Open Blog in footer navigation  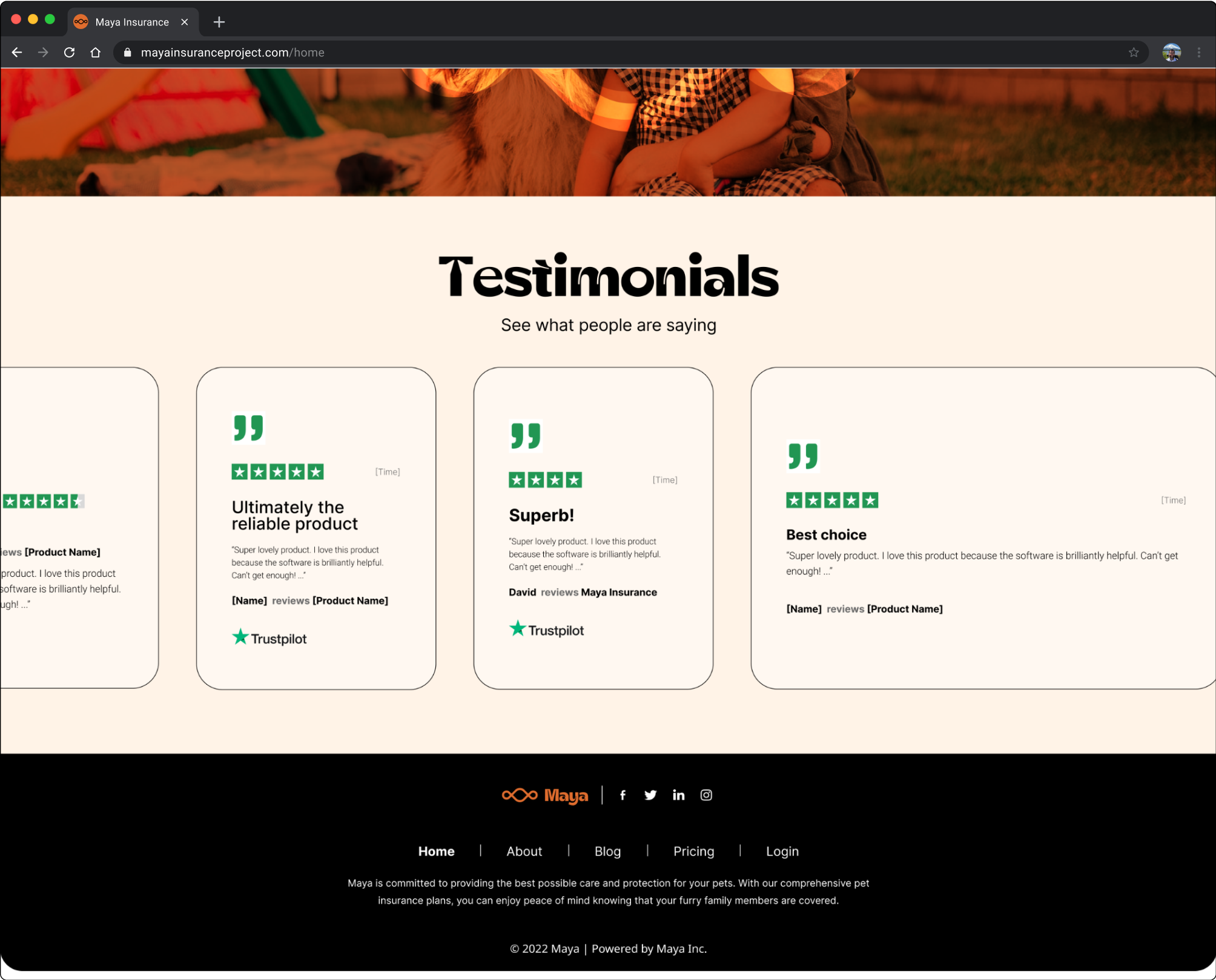607,851
